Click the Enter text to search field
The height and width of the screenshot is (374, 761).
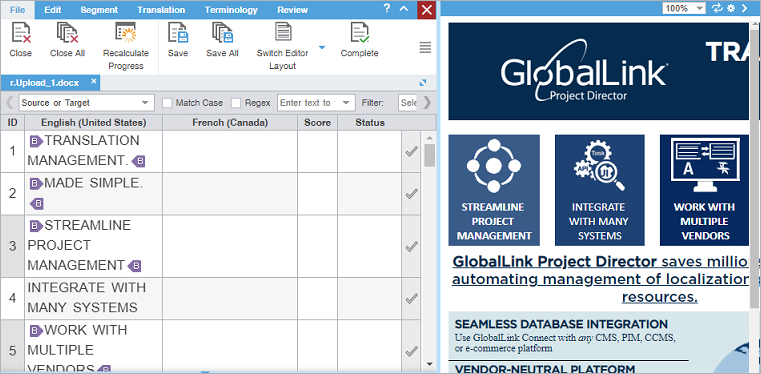(308, 103)
